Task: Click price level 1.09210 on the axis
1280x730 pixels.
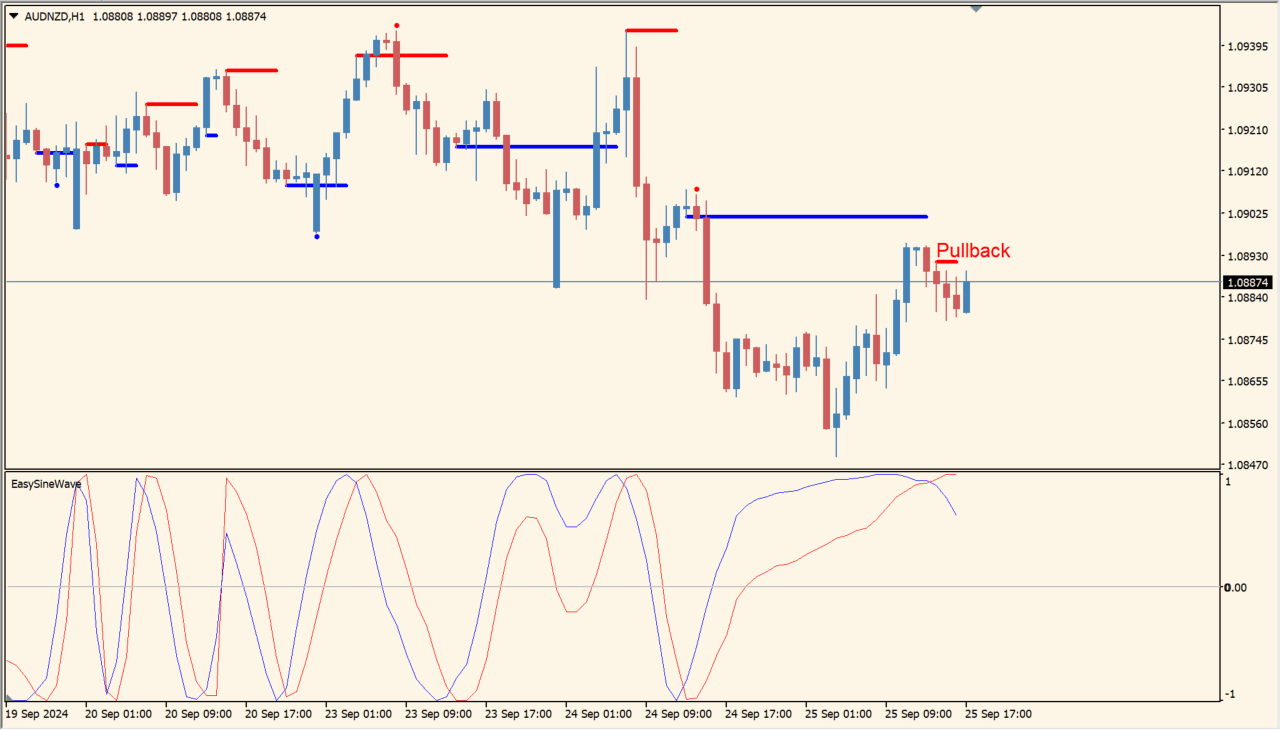Action: coord(1247,130)
